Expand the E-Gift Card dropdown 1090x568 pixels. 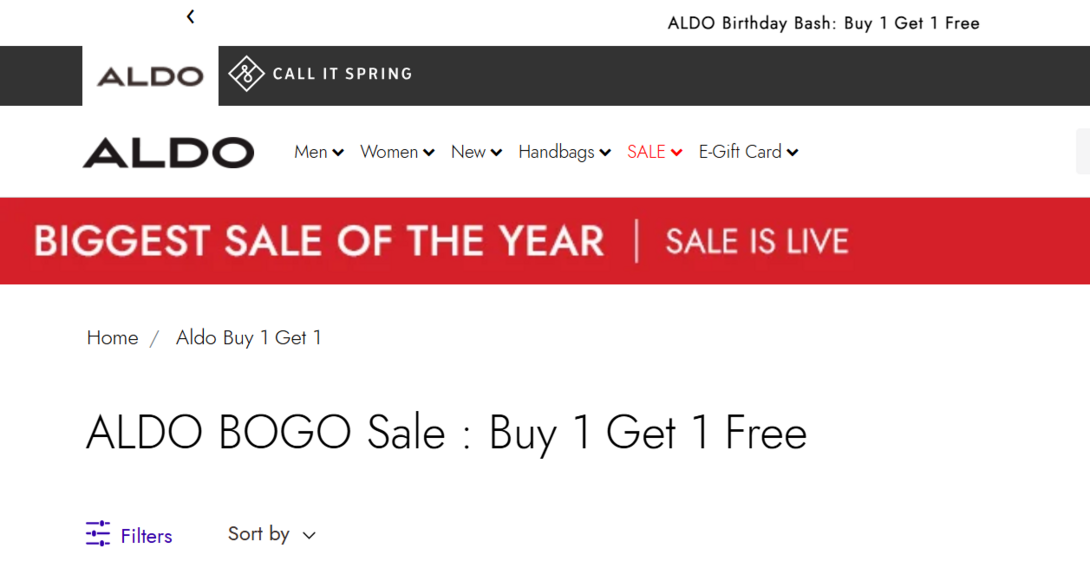pos(748,152)
